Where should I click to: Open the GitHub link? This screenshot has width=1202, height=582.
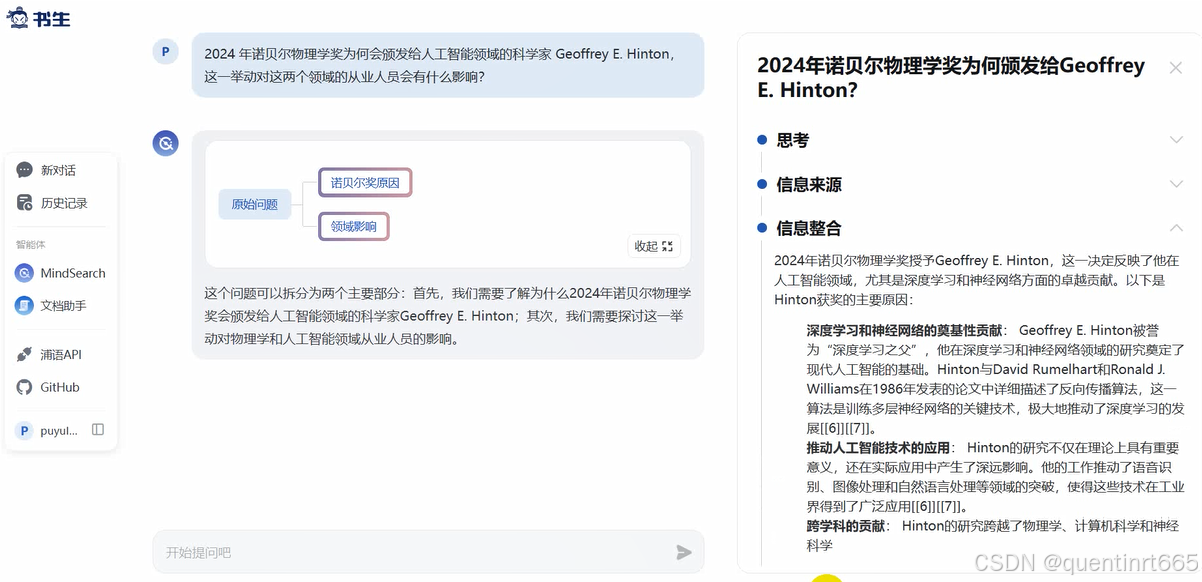[60, 387]
